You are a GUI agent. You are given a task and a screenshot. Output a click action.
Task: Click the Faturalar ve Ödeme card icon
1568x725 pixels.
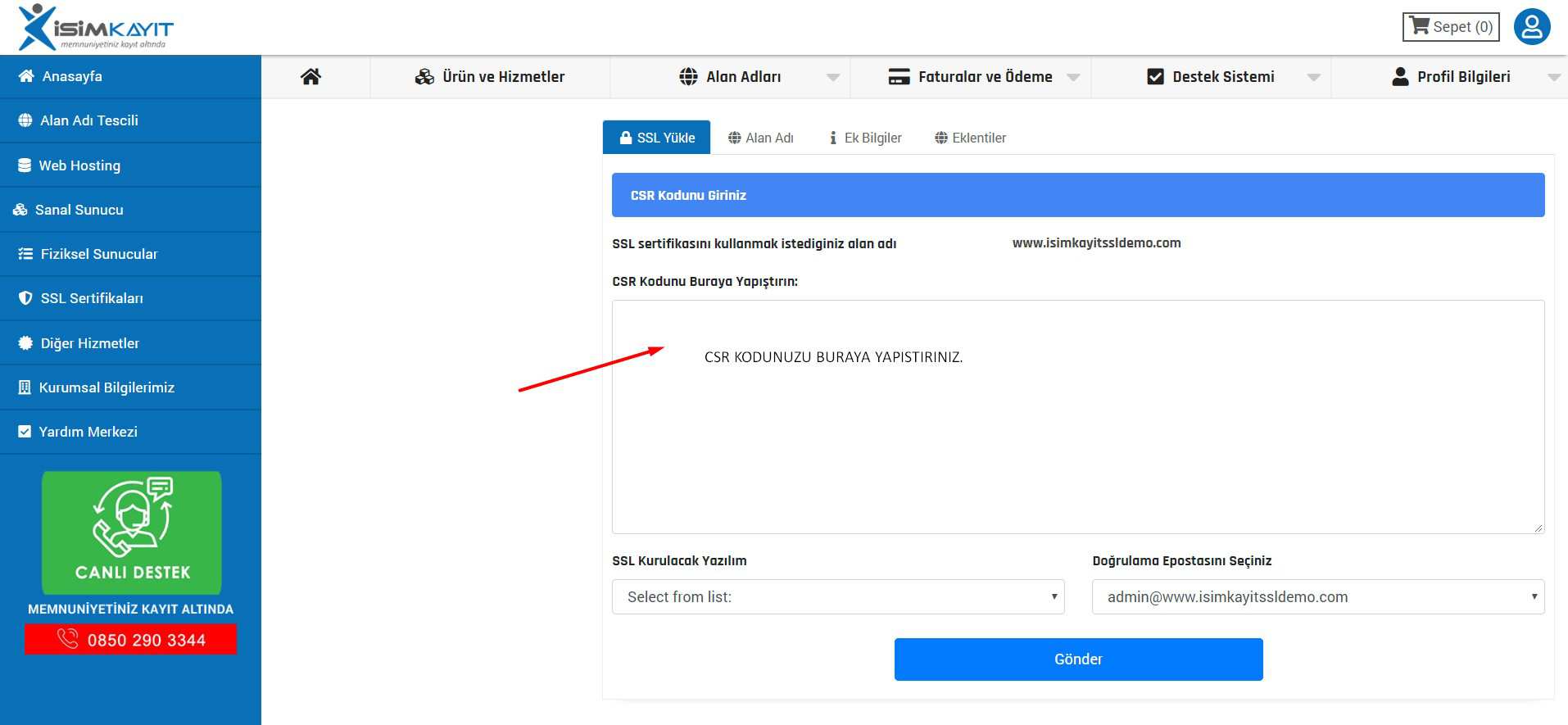[900, 77]
